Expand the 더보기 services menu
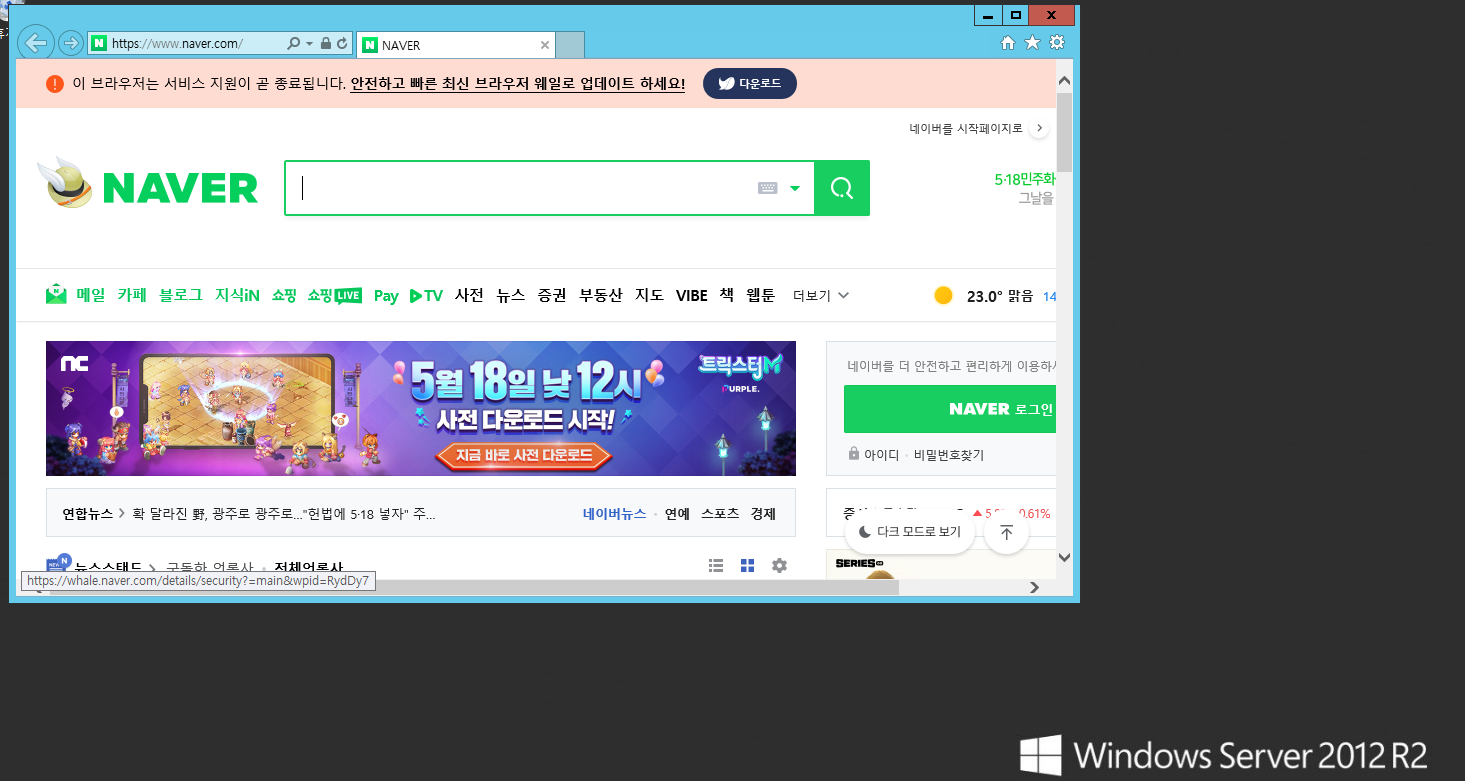The width and height of the screenshot is (1465, 781). [821, 295]
